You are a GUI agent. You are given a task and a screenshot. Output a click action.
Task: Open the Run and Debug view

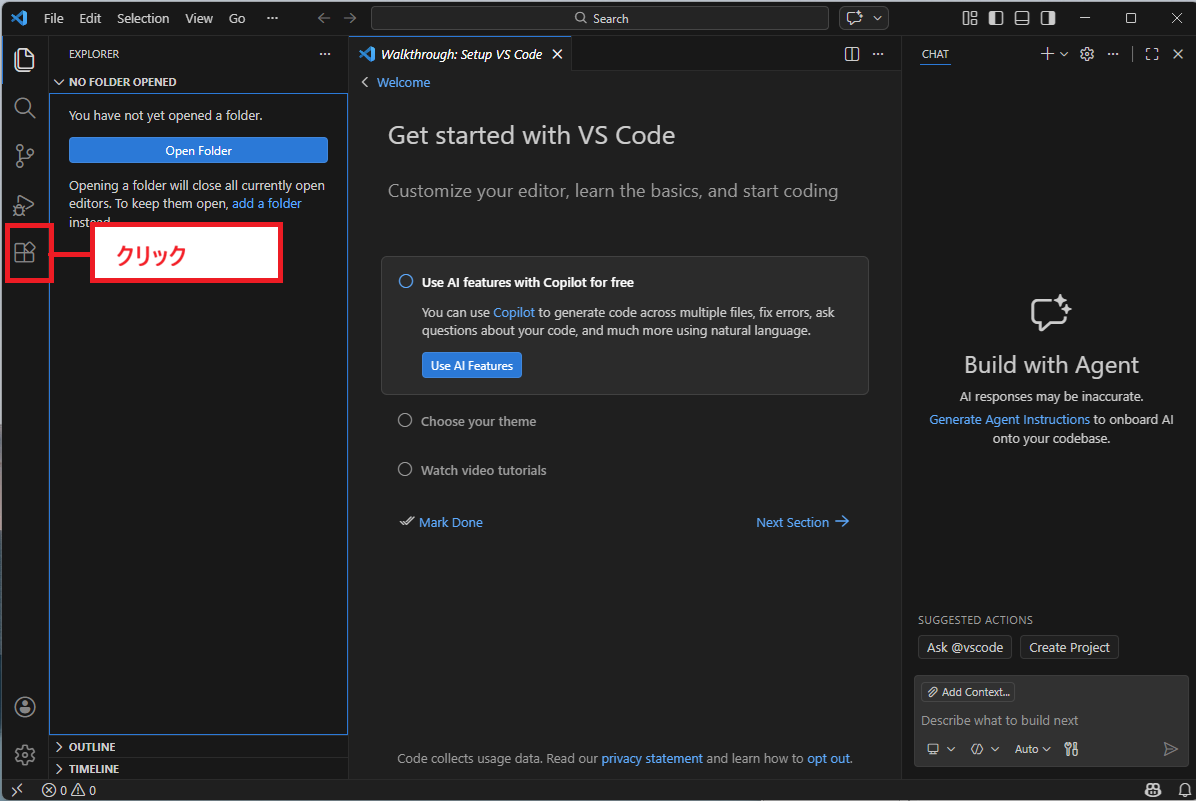point(25,205)
